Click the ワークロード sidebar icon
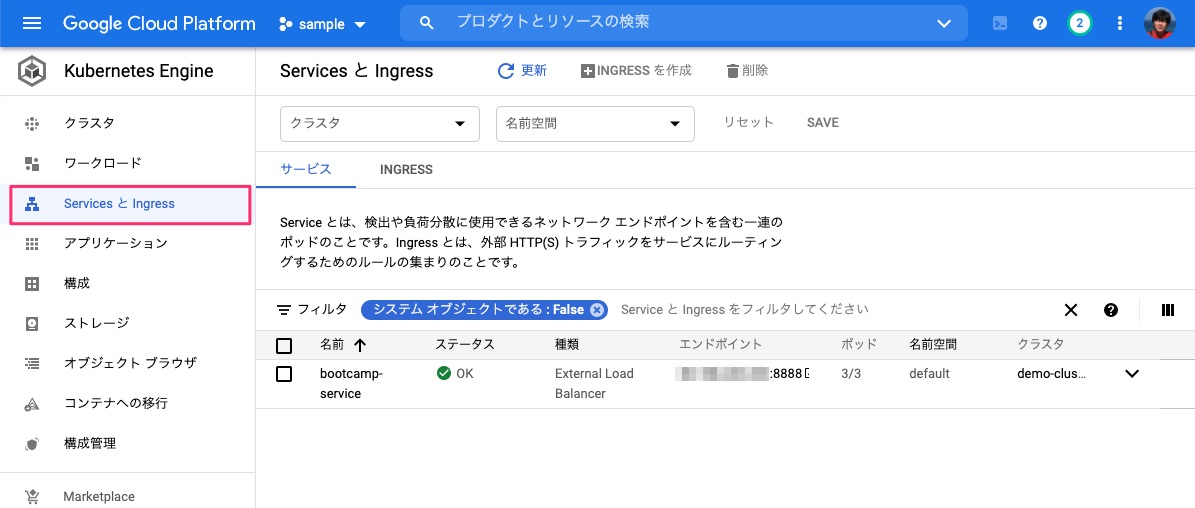Screen dimensions: 1195x508 click(31, 163)
